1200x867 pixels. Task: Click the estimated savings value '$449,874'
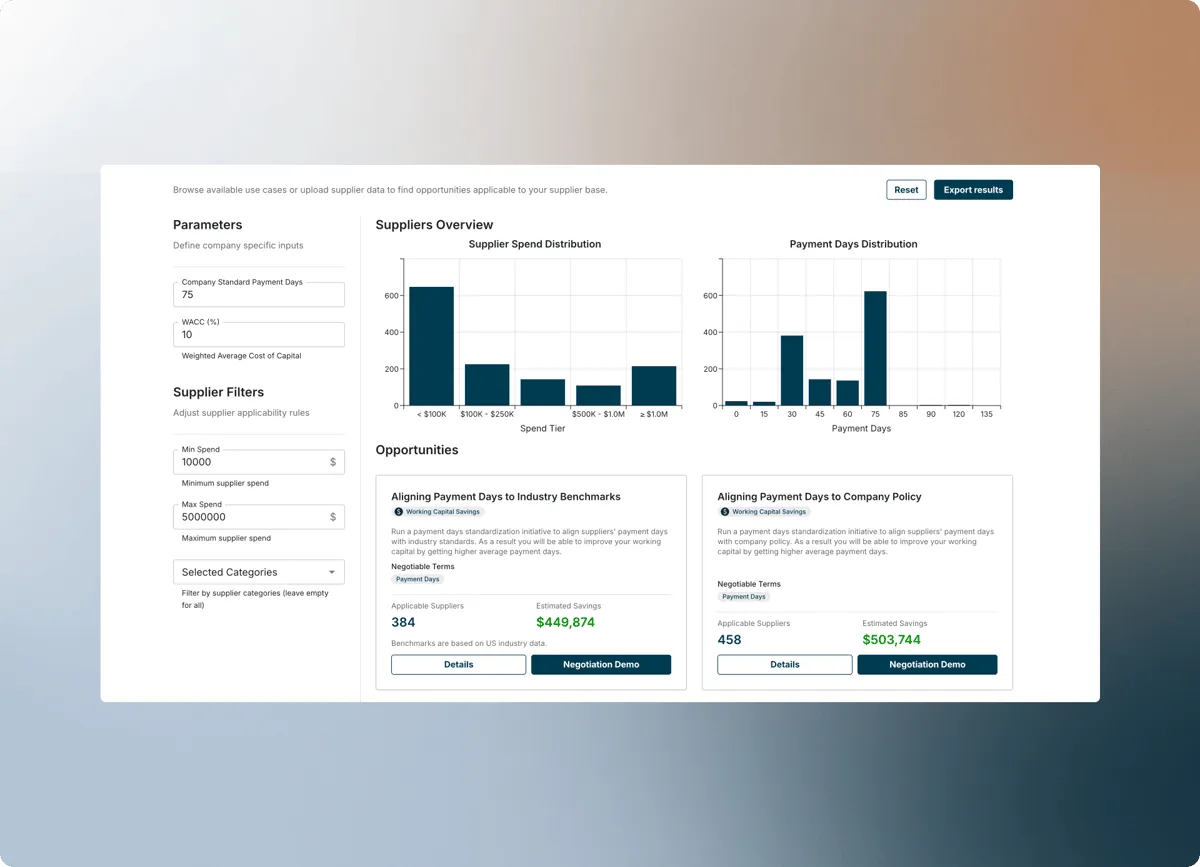coord(565,622)
